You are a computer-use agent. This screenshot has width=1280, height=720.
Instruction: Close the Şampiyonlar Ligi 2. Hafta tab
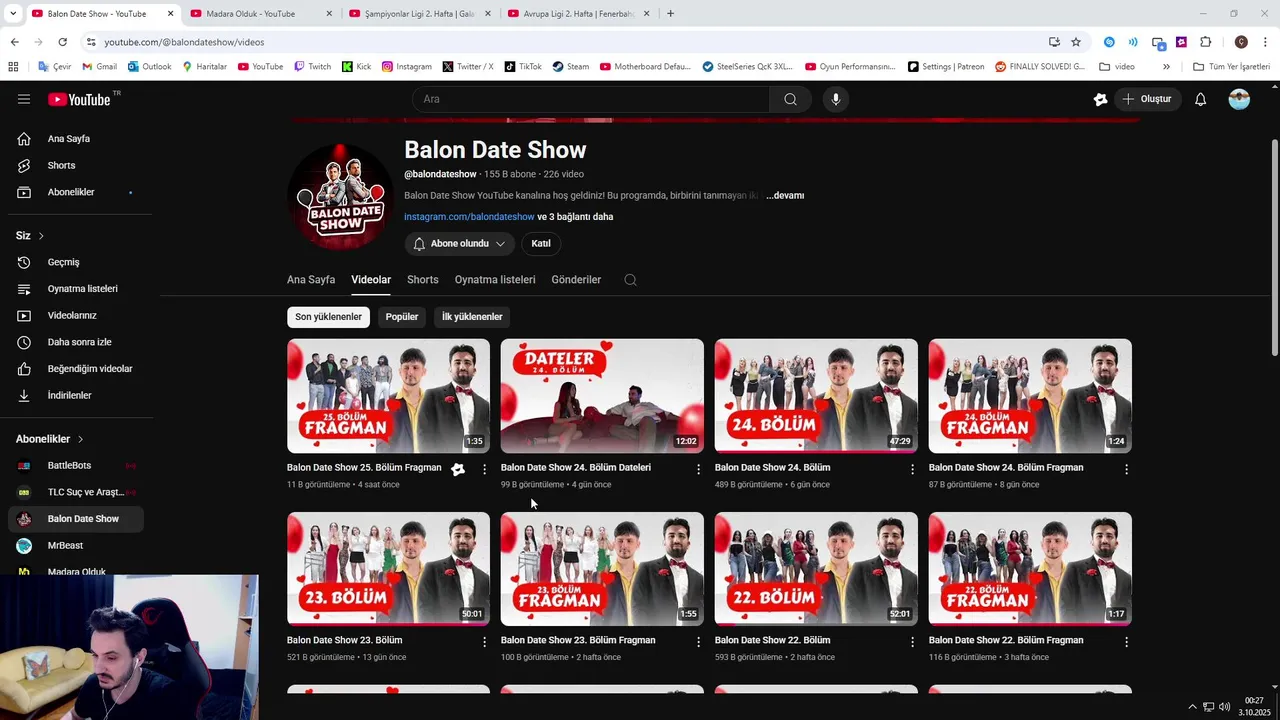click(x=487, y=14)
